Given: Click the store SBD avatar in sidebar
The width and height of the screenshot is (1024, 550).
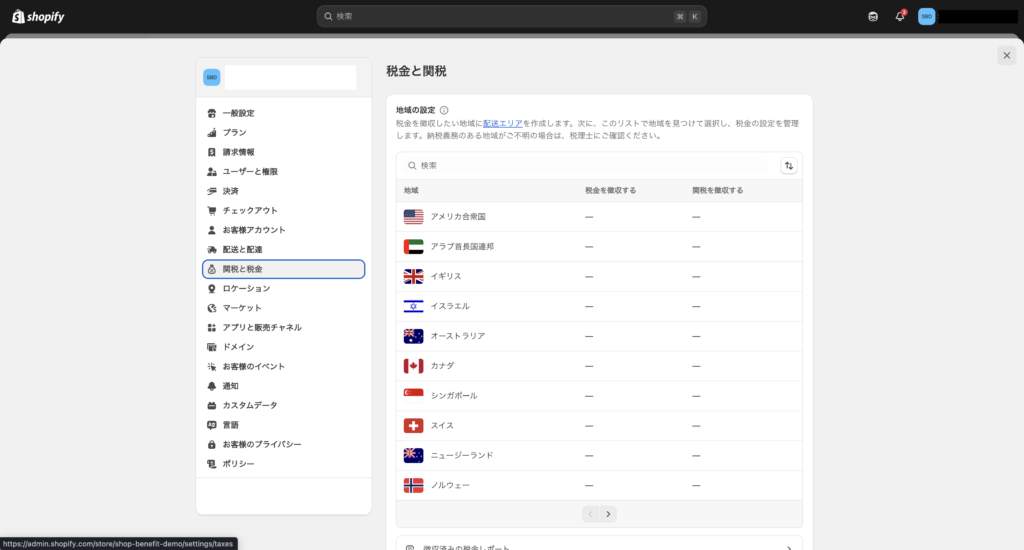Looking at the screenshot, I should tap(212, 77).
